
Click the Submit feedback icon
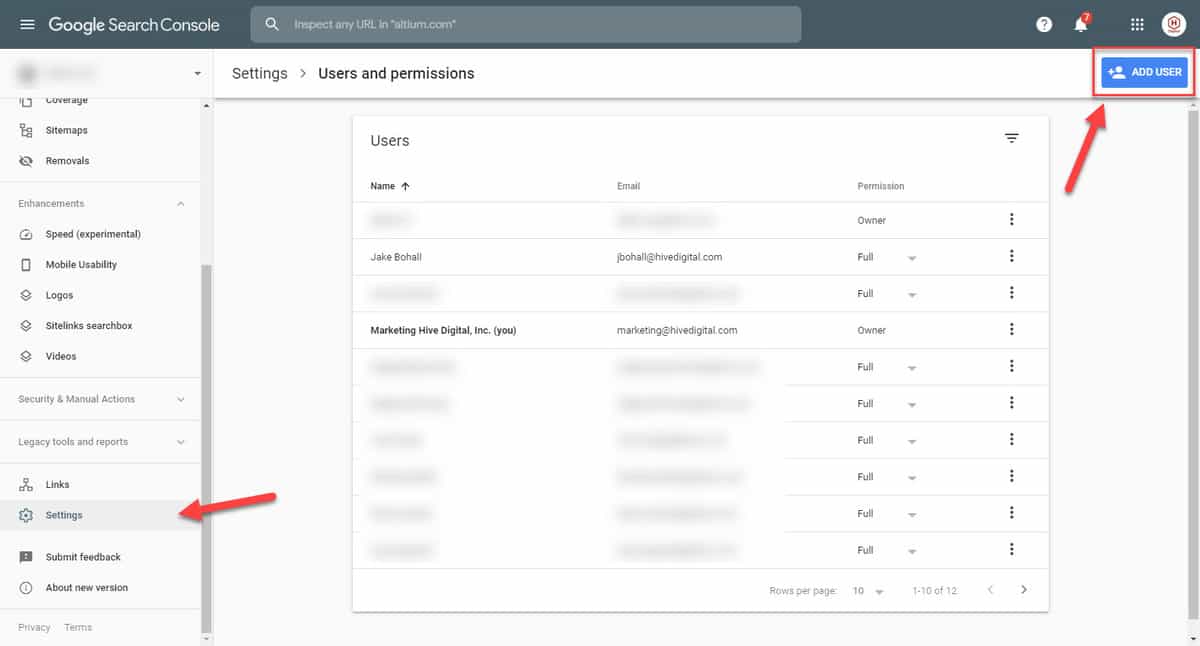[x=26, y=557]
